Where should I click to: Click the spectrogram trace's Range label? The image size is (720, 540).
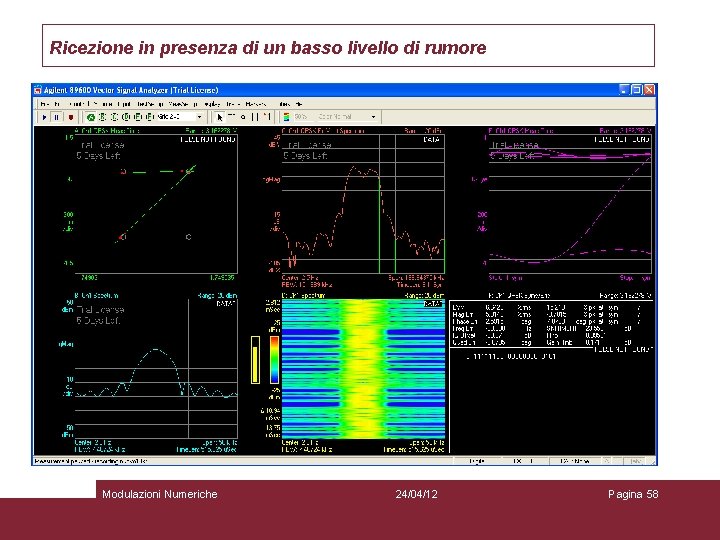[x=424, y=296]
